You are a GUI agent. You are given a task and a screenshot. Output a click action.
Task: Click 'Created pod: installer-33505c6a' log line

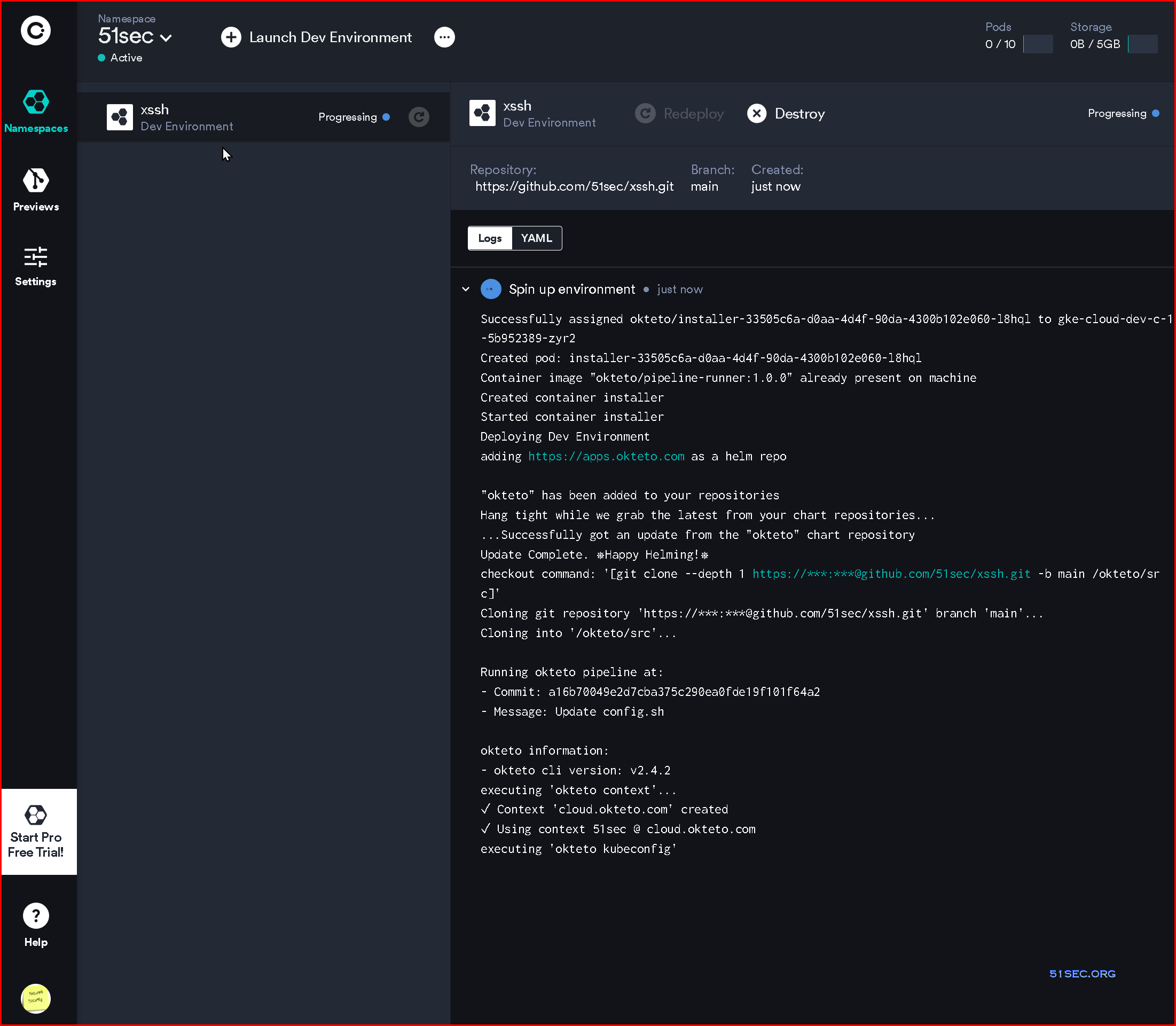click(701, 358)
